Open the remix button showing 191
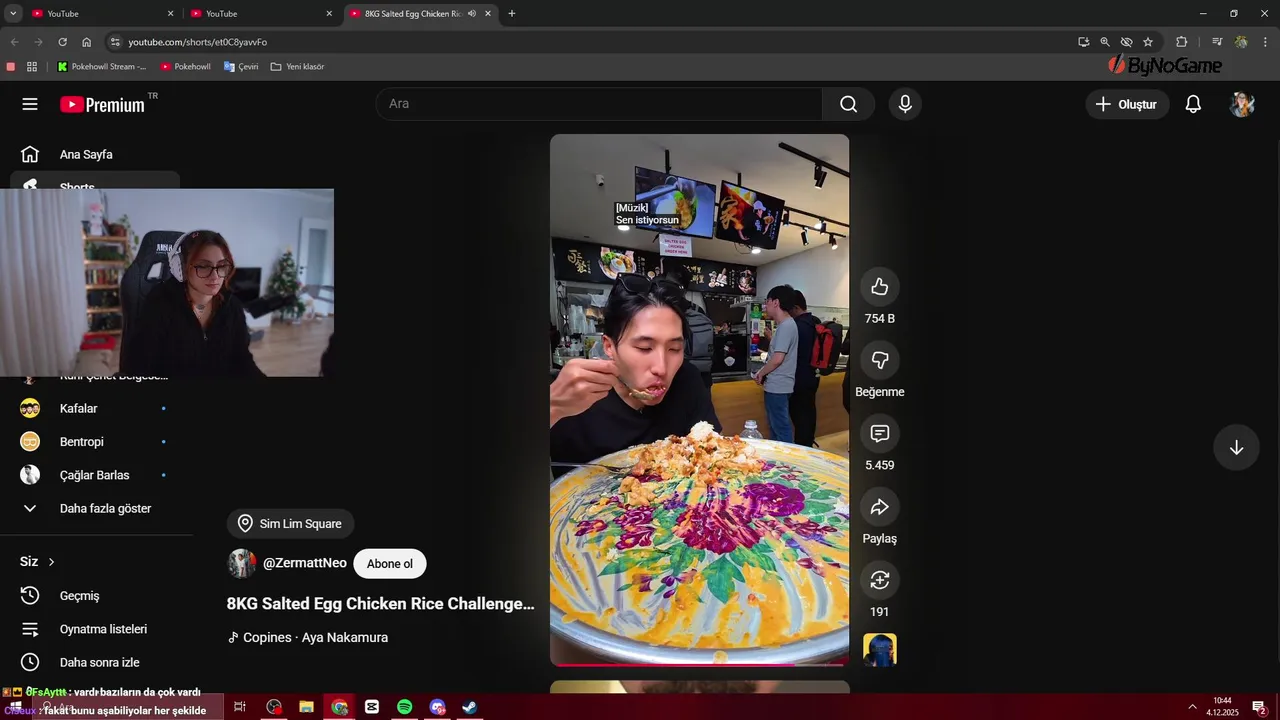Image resolution: width=1280 pixels, height=720 pixels. coord(880,580)
